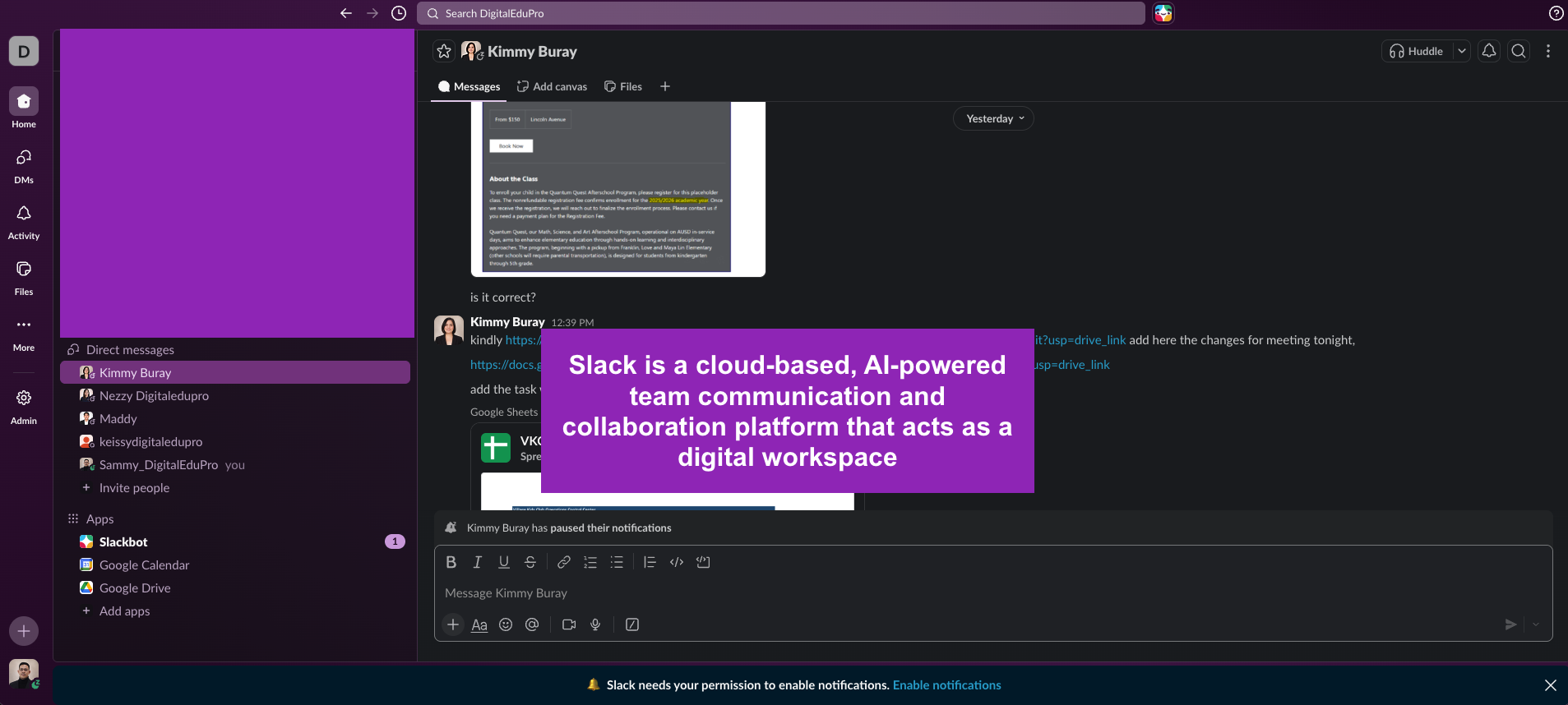Screen dimensions: 1568x705
Task: Open the Help question mark icon
Action: [1556, 13]
